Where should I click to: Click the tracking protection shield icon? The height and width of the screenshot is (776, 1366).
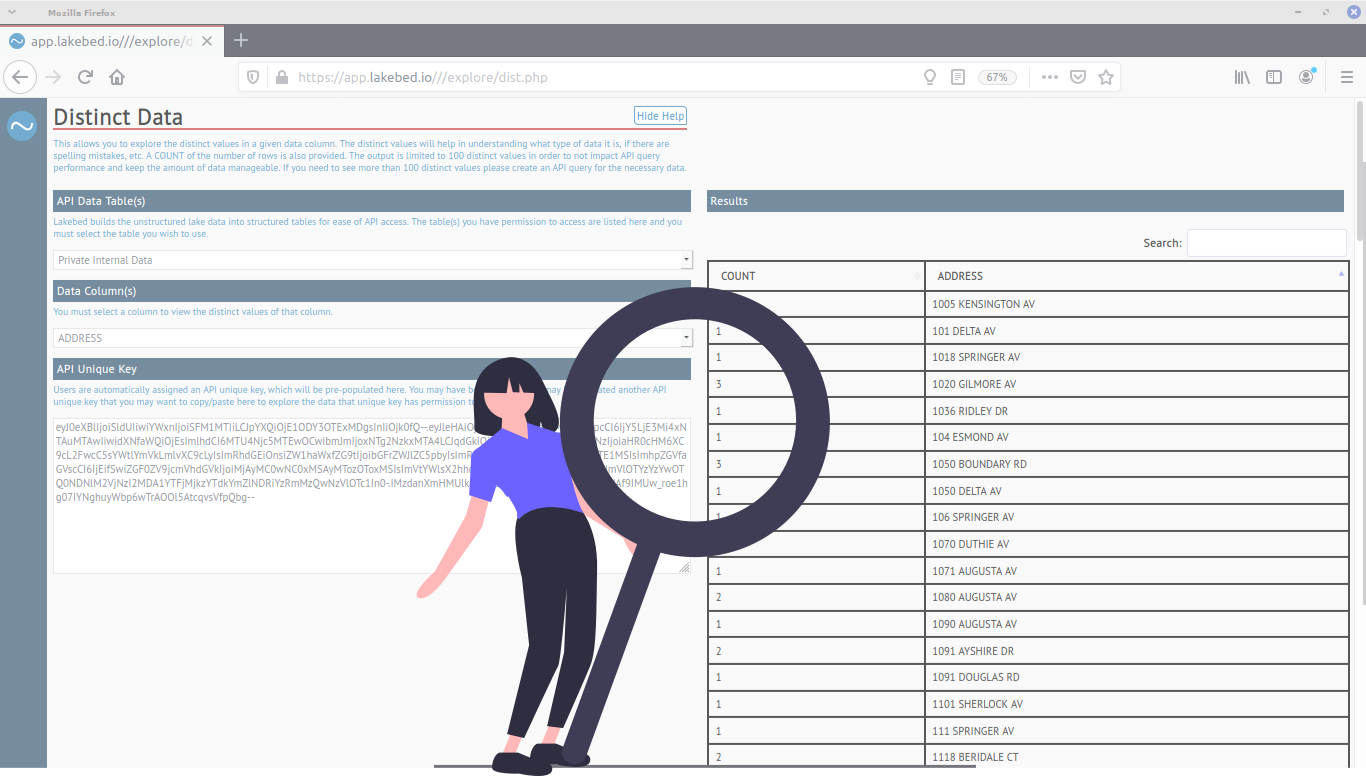[x=253, y=77]
